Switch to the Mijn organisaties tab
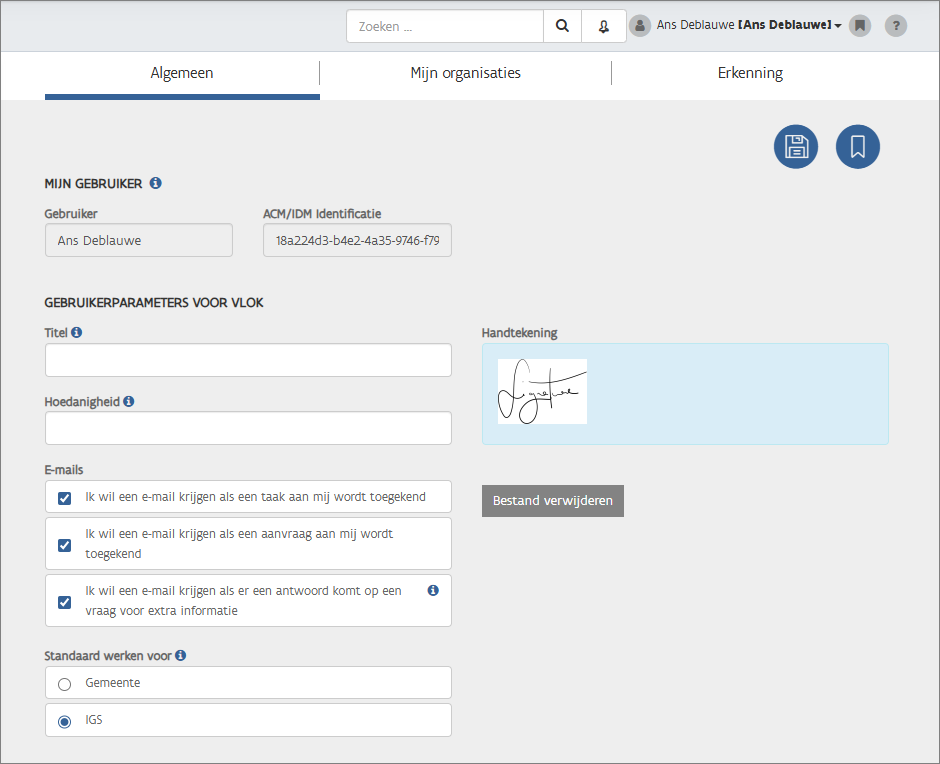This screenshot has height=764, width=940. click(x=465, y=73)
